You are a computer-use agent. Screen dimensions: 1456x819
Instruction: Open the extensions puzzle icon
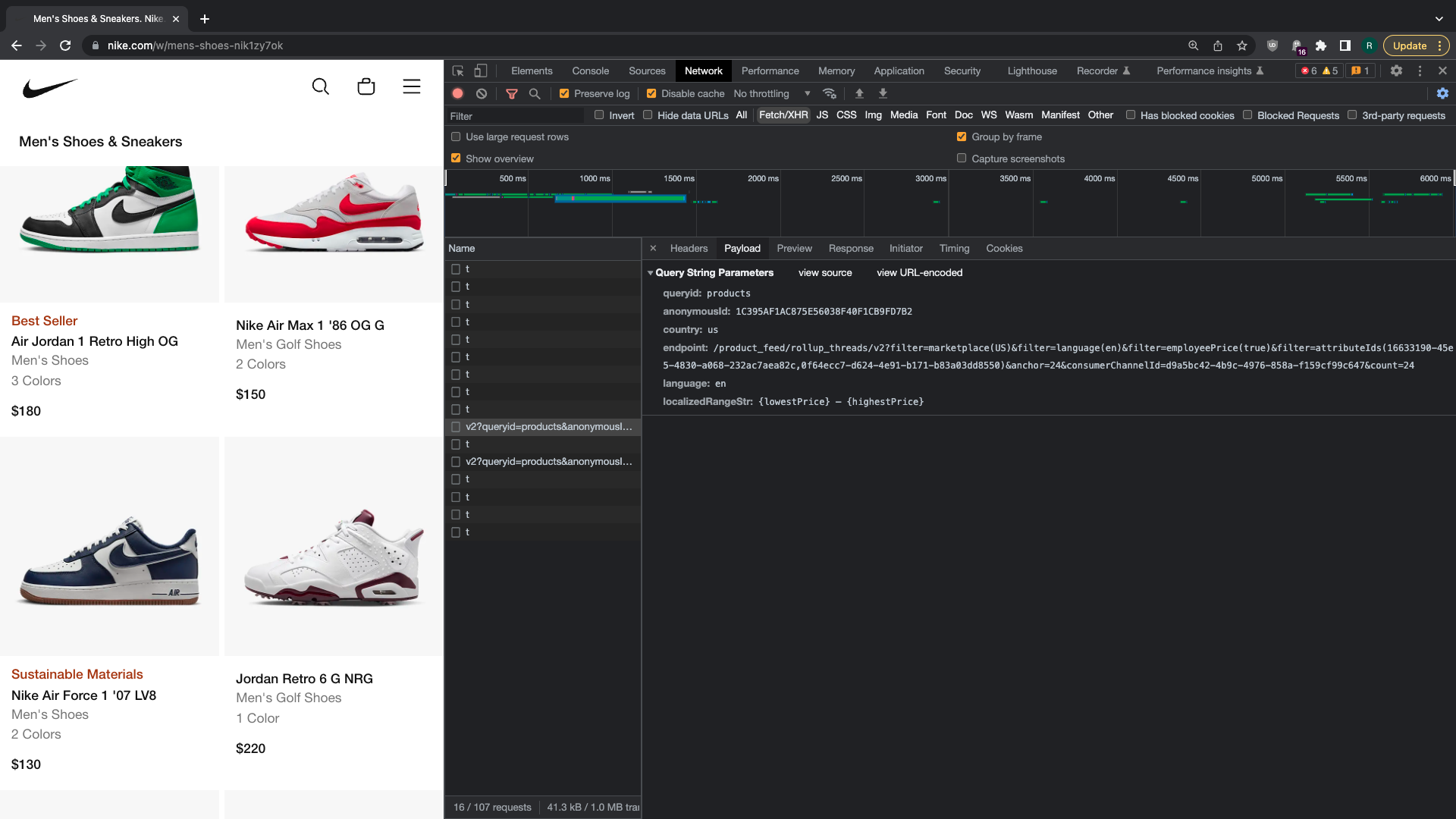1321,45
